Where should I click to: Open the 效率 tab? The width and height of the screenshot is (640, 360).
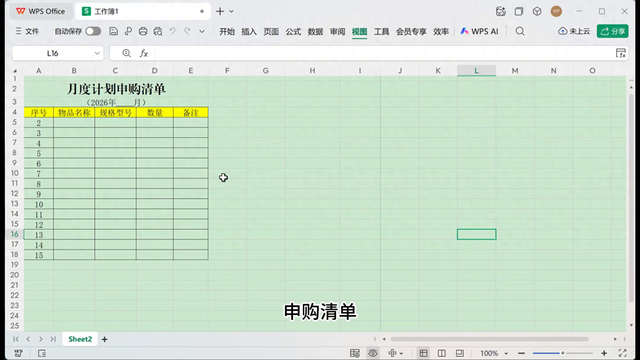441,31
